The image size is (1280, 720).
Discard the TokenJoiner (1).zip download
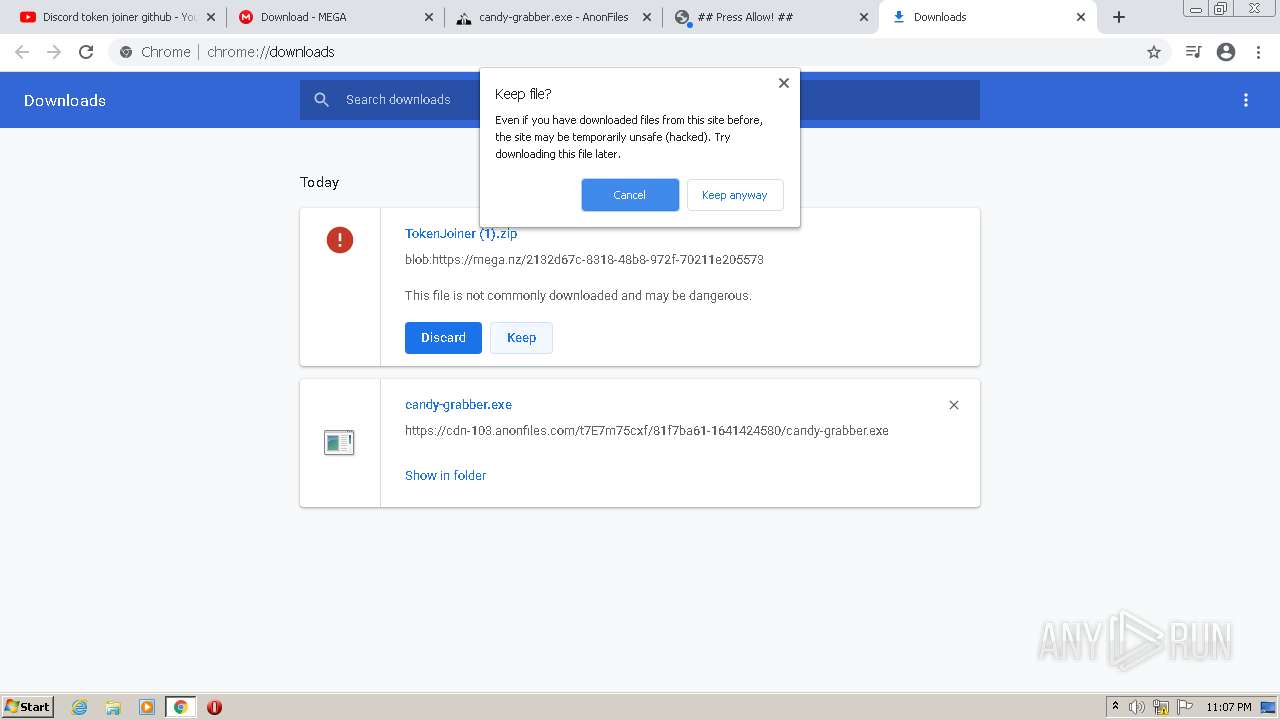tap(443, 338)
